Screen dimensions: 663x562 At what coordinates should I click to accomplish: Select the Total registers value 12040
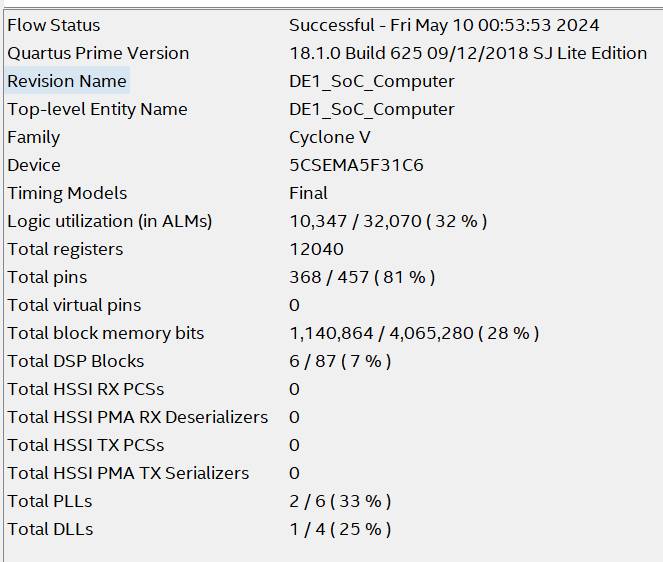pyautogui.click(x=316, y=249)
